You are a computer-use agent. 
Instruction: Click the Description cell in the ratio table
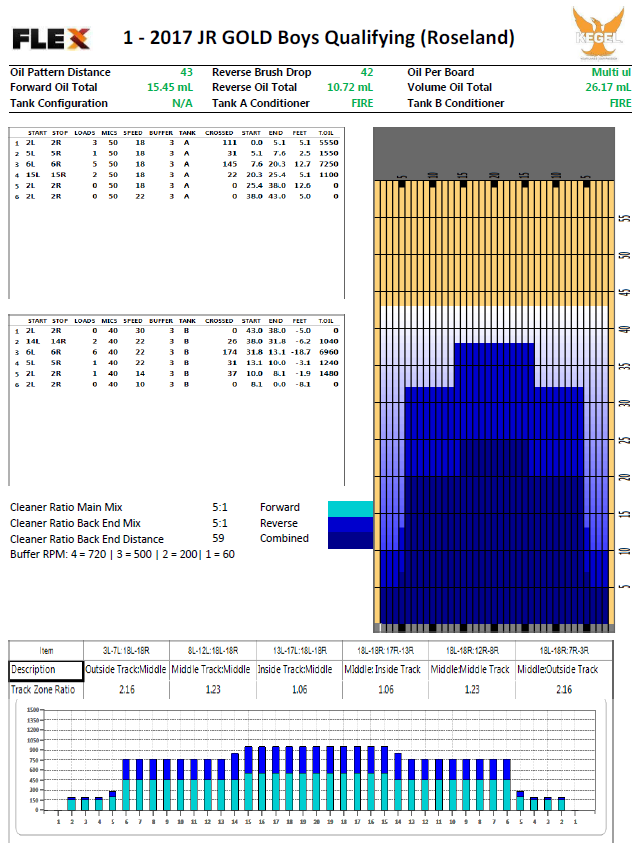point(45,669)
